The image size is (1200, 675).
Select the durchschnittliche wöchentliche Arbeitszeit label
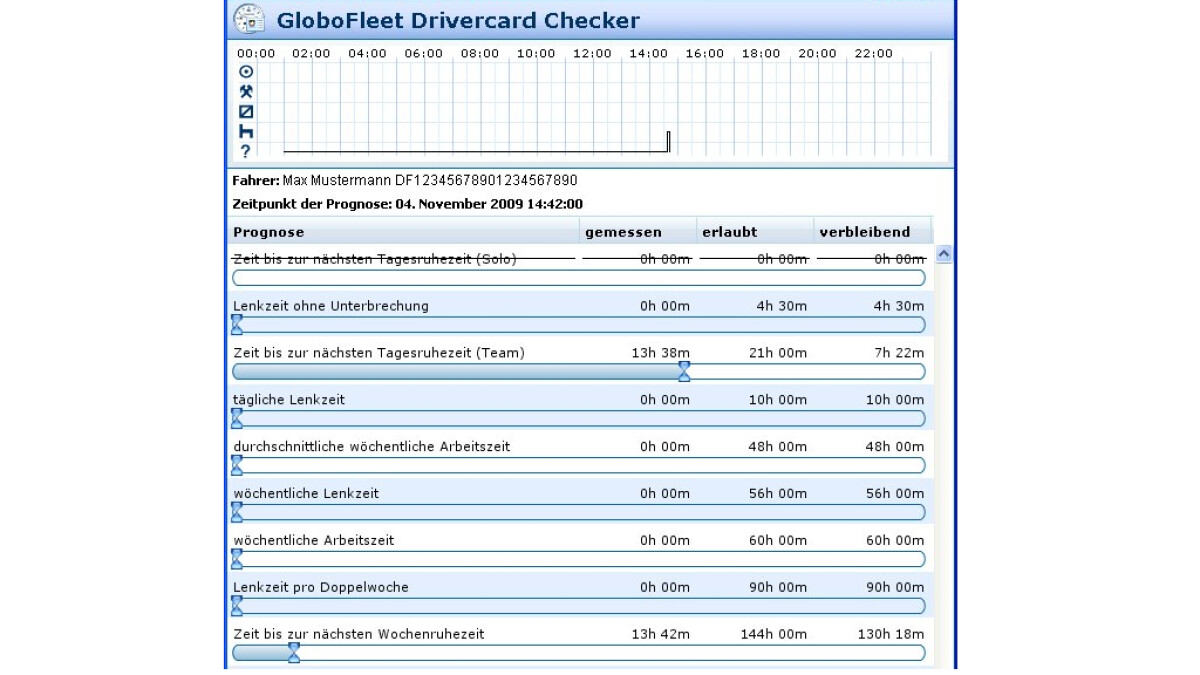[x=372, y=447]
